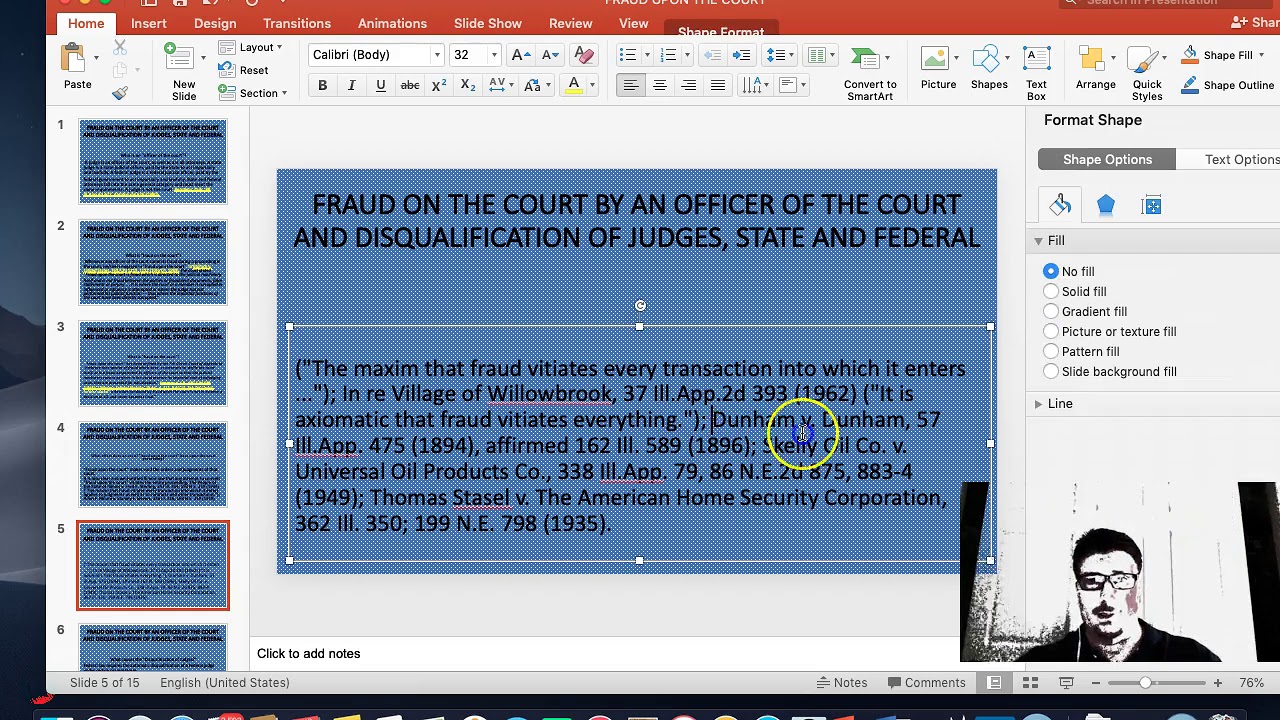The width and height of the screenshot is (1280, 720).
Task: Open Size & Properties tab in Format Shape
Action: pyautogui.click(x=1152, y=205)
